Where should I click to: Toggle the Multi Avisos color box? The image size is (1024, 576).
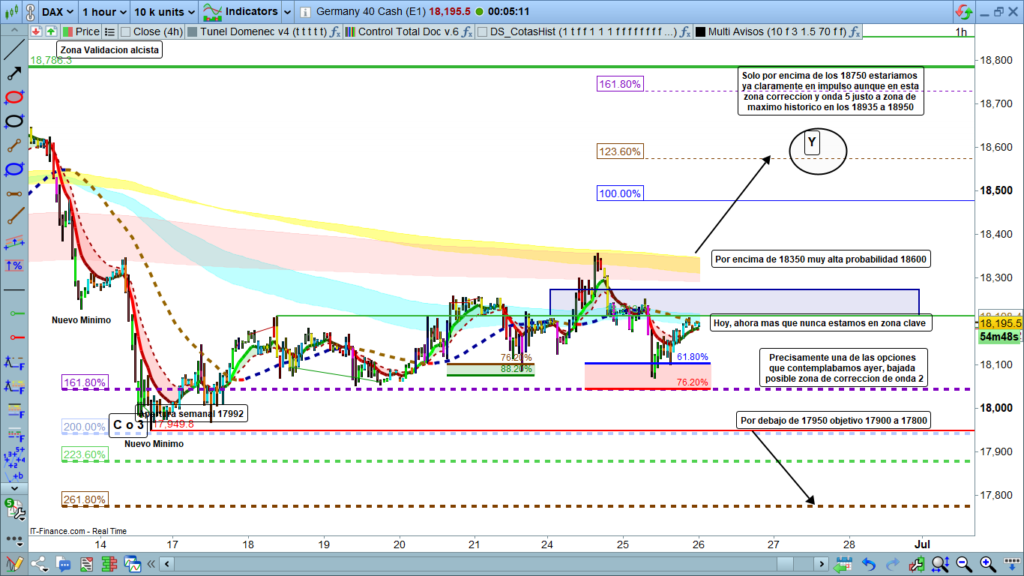click(701, 32)
